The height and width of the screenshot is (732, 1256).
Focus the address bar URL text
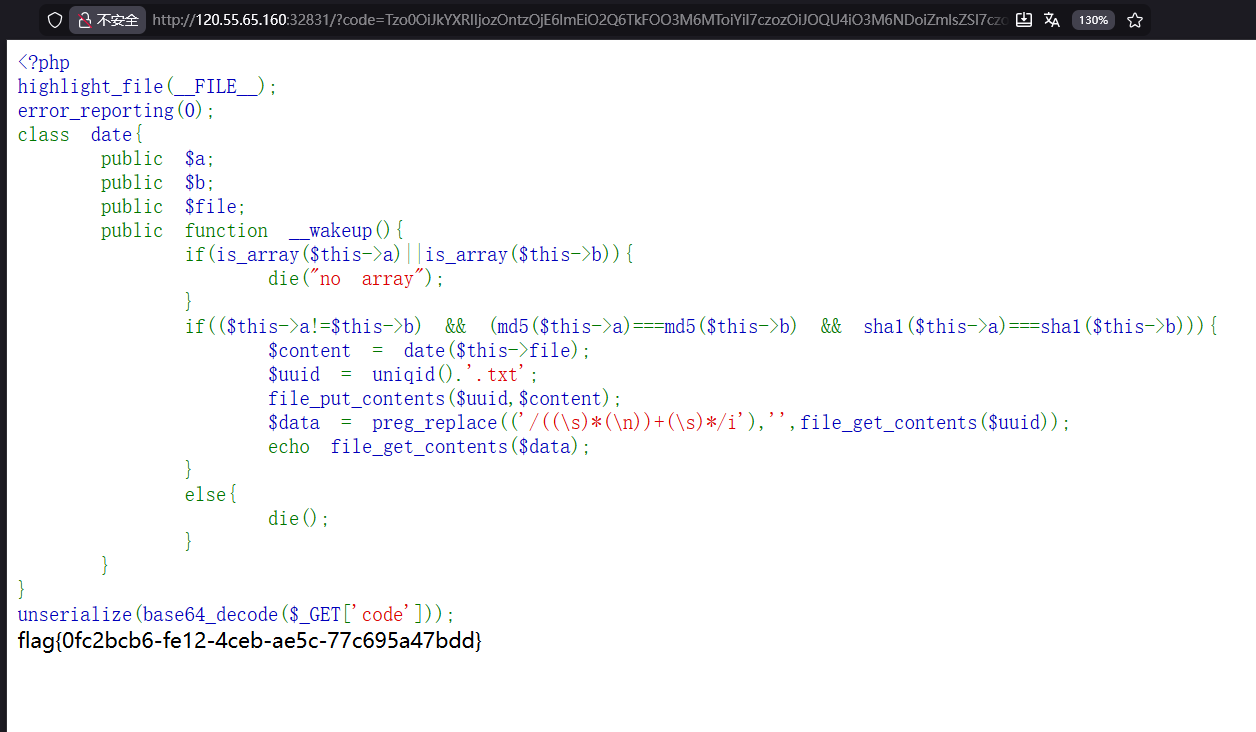coord(580,20)
